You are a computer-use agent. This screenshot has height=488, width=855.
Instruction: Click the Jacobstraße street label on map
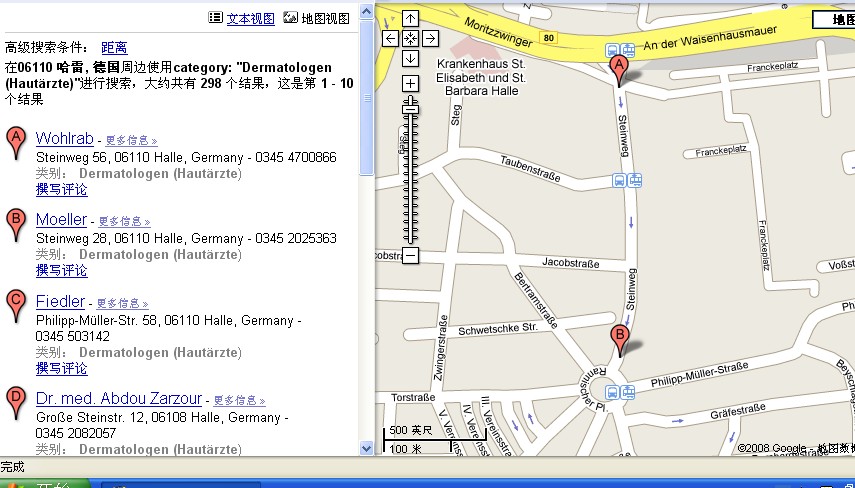tap(570, 263)
